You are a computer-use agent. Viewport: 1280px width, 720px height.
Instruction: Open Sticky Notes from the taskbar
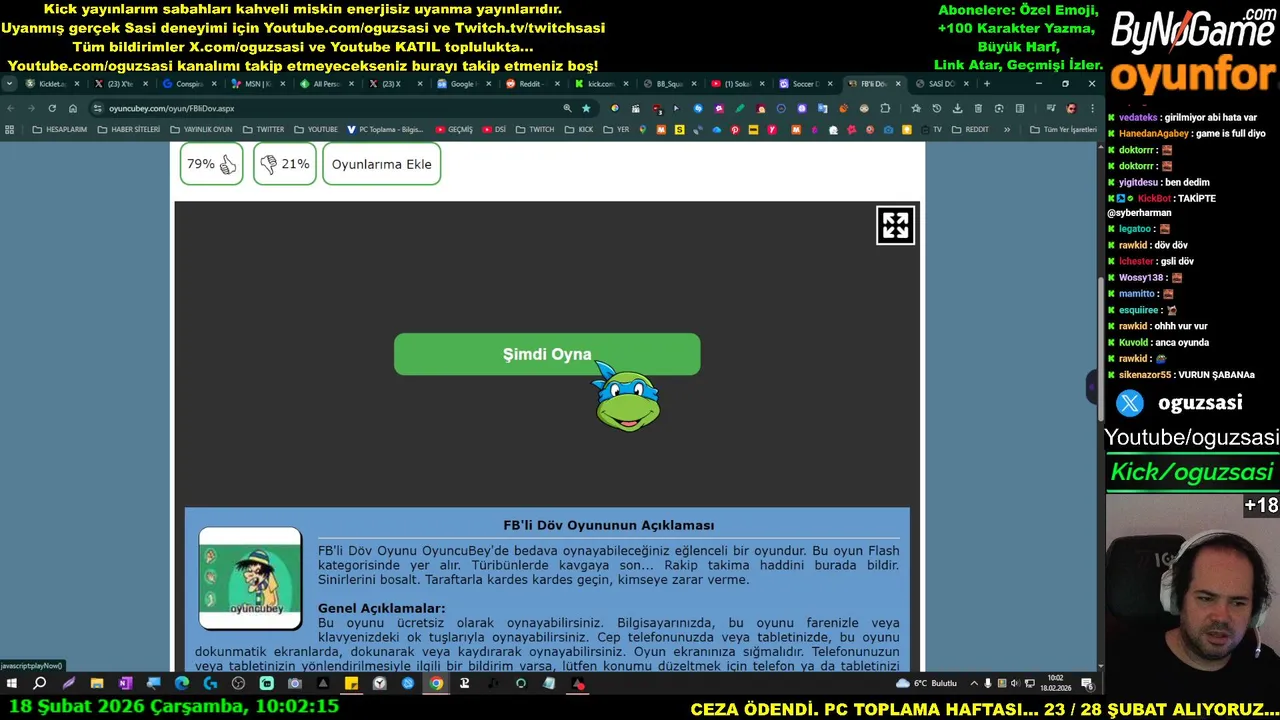tap(351, 684)
